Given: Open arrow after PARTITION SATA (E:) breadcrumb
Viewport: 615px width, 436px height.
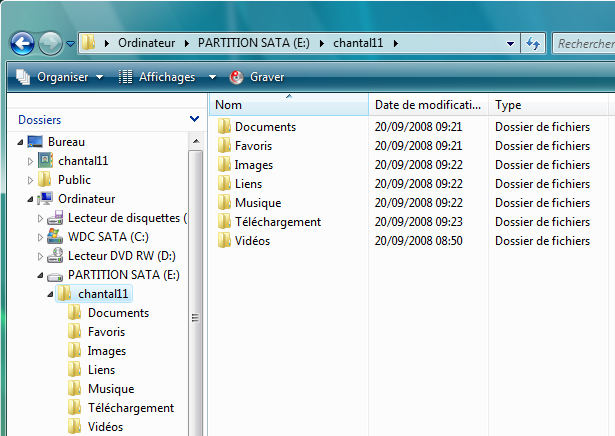Looking at the screenshot, I should point(322,43).
